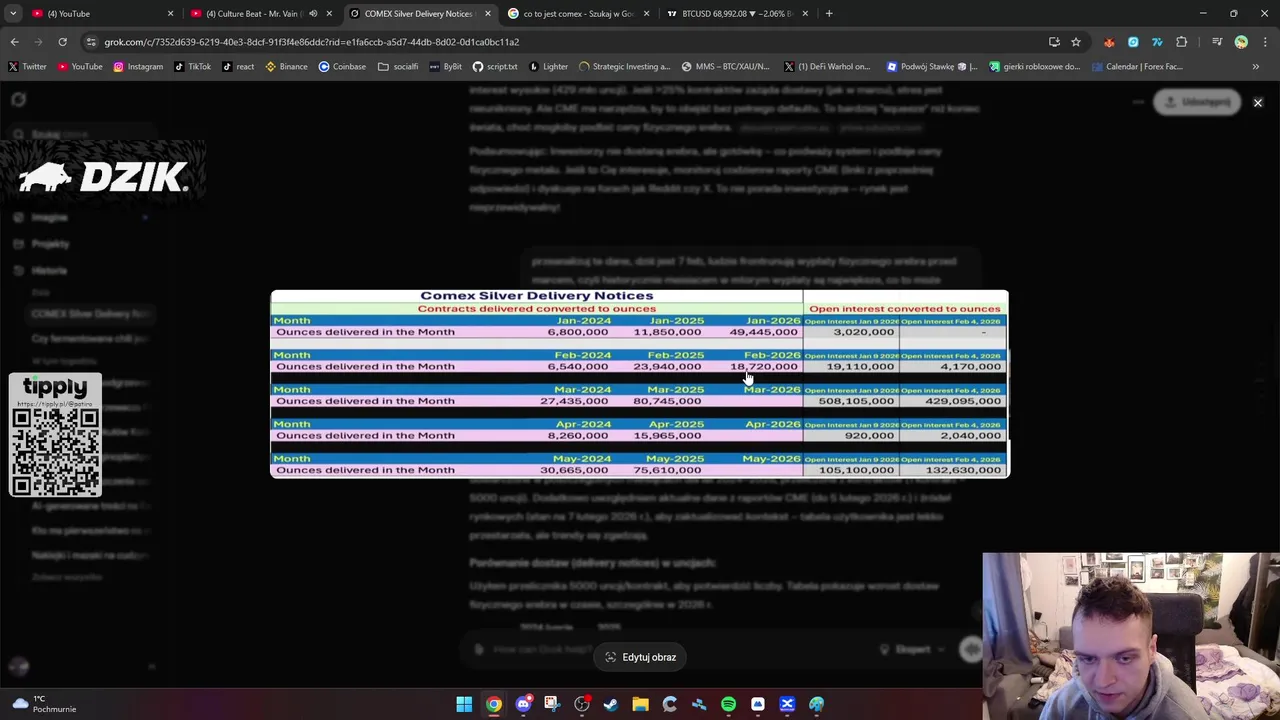Select the COMEX Silver Delivery Notices tab
Screen dimensions: 1280x720
pos(418,13)
